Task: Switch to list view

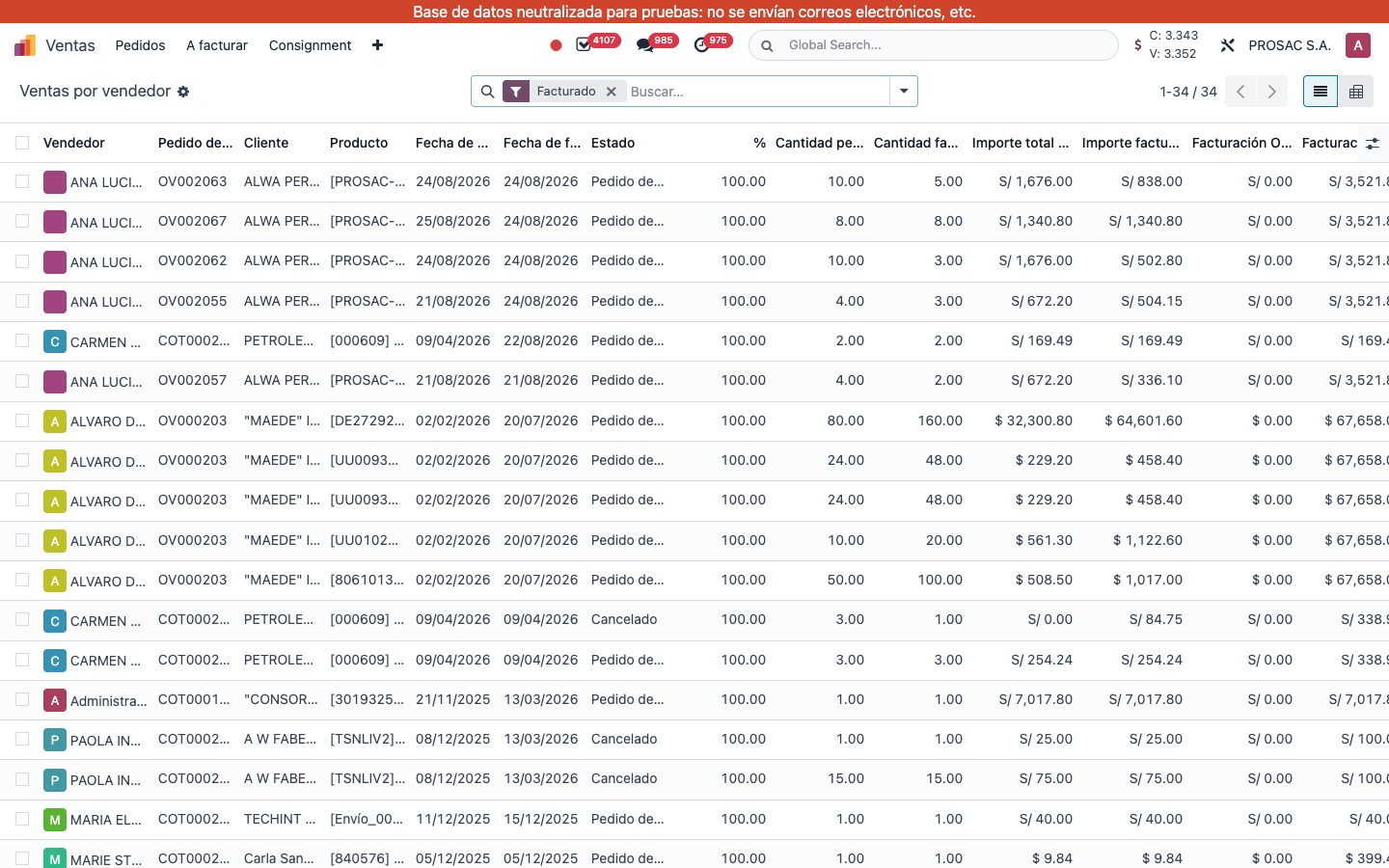Action: coord(1321,92)
